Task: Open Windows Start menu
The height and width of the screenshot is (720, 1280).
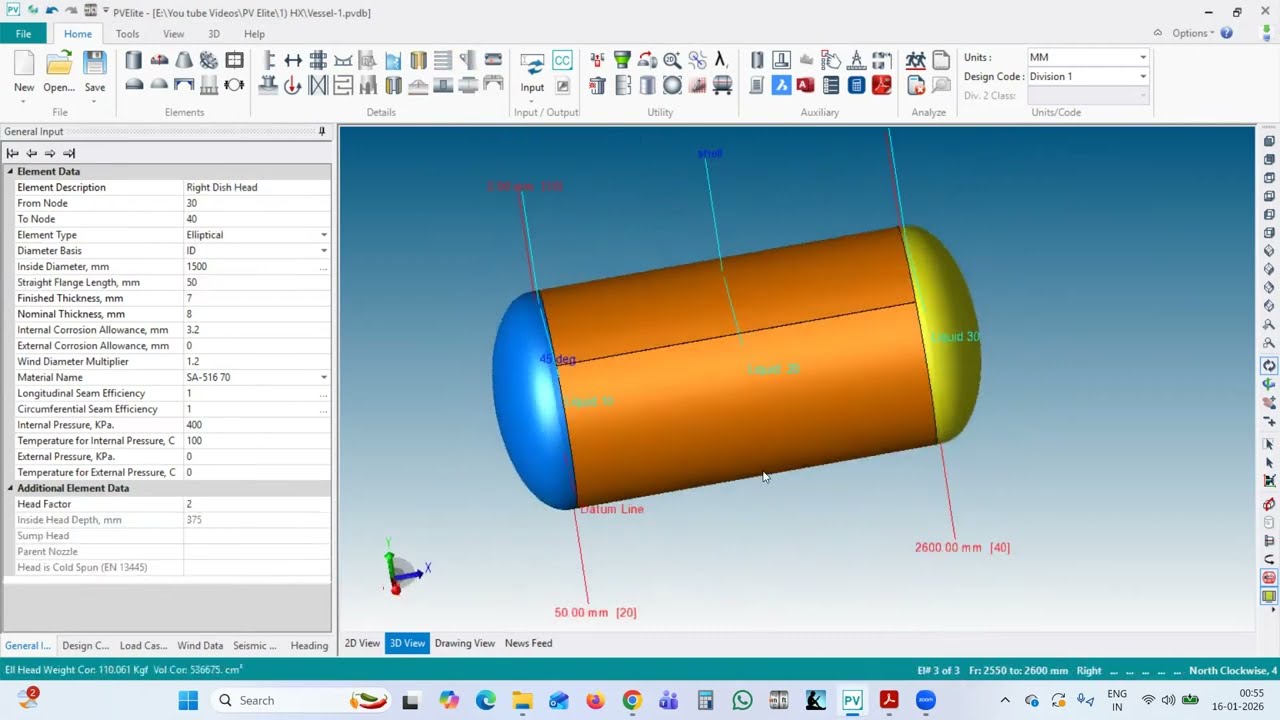Action: pos(188,700)
